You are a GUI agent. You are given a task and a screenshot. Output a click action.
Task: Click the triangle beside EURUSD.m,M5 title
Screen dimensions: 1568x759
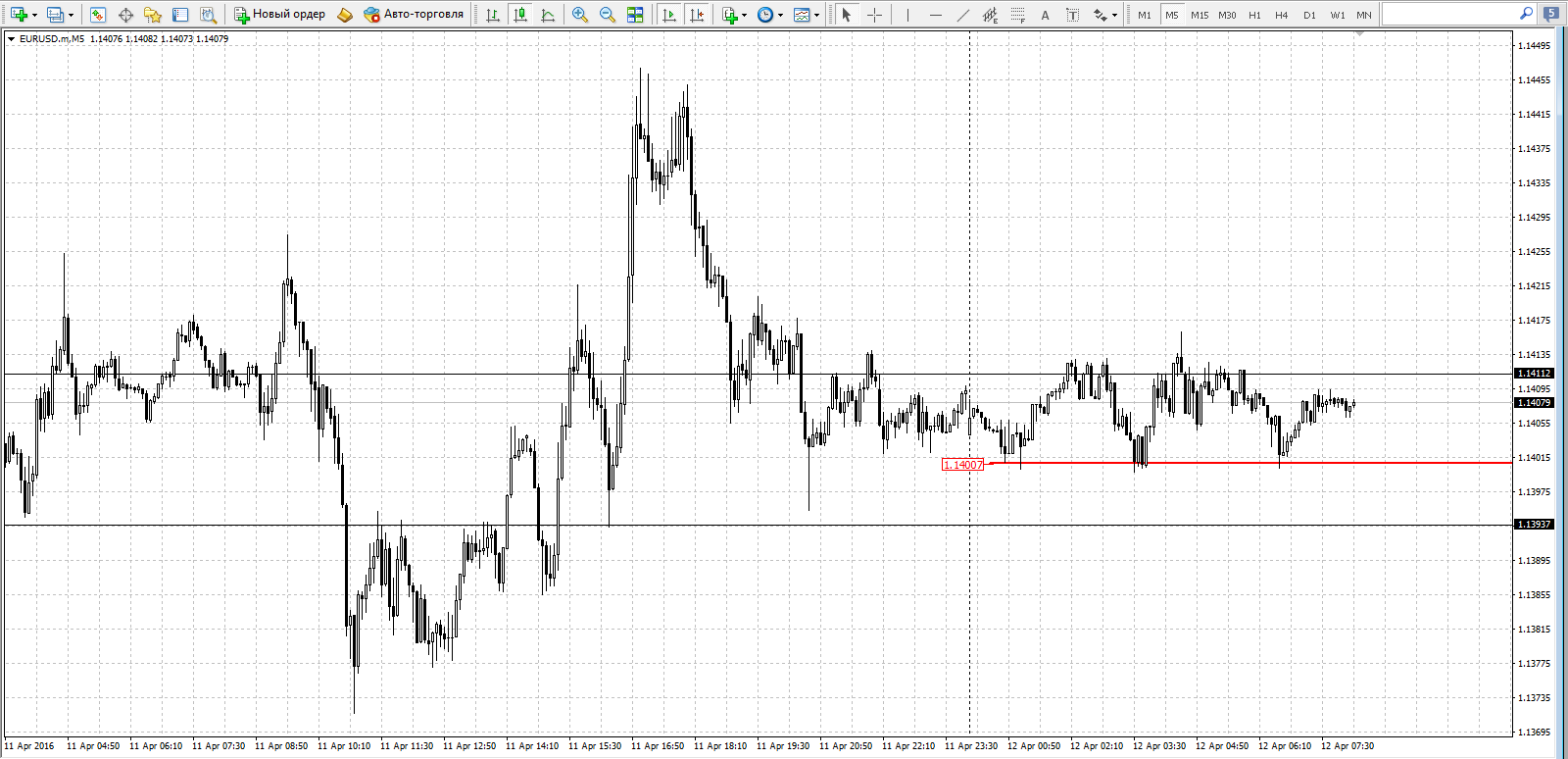click(11, 39)
